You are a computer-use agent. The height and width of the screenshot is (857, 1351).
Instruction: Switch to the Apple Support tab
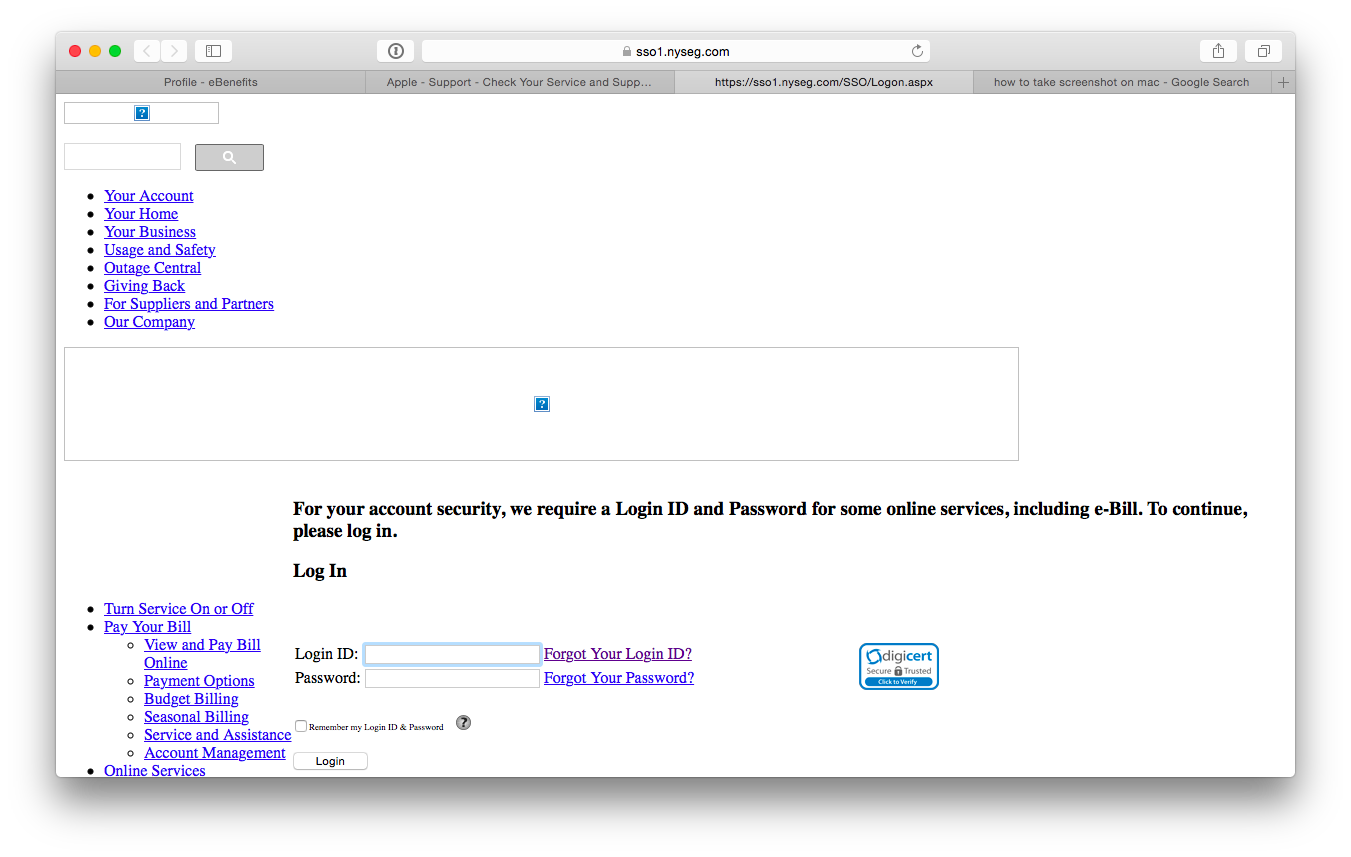[x=520, y=82]
